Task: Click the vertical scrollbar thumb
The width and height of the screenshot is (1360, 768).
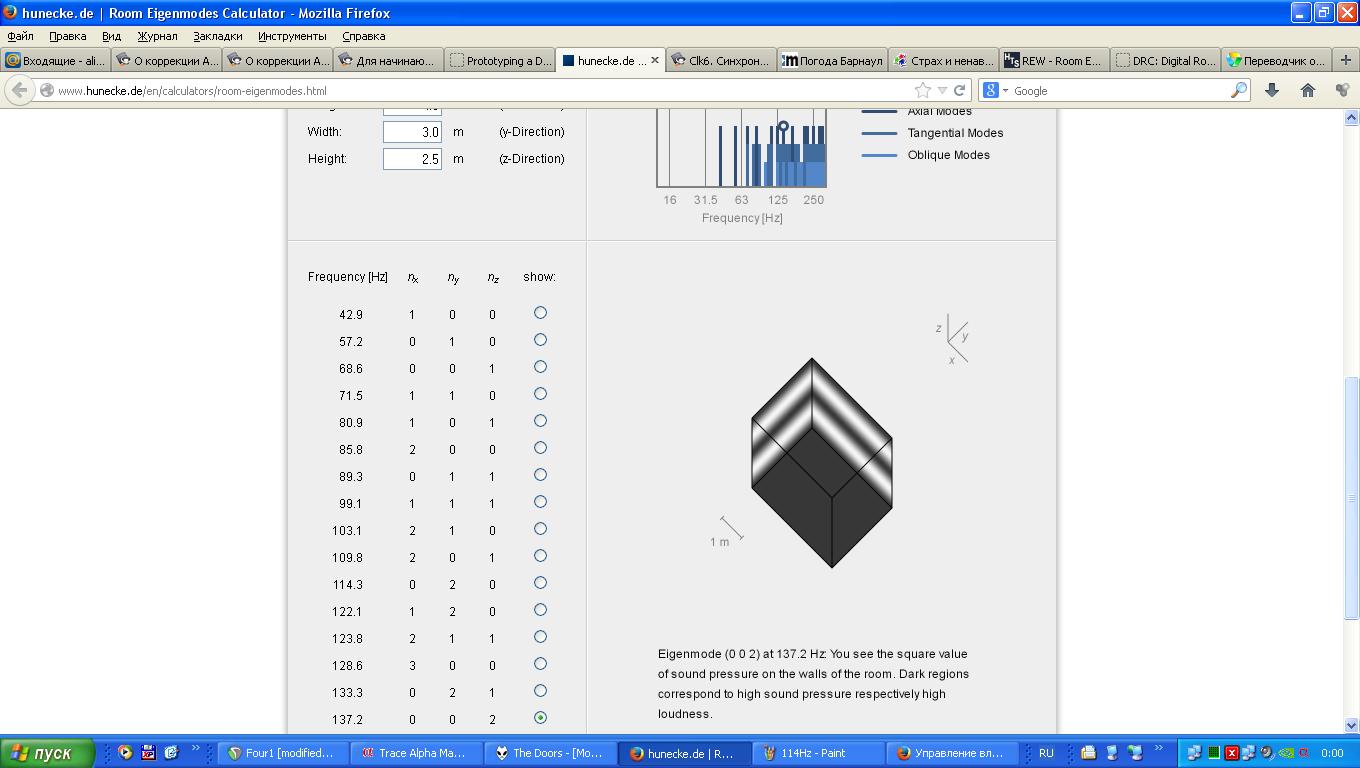Action: point(1351,498)
